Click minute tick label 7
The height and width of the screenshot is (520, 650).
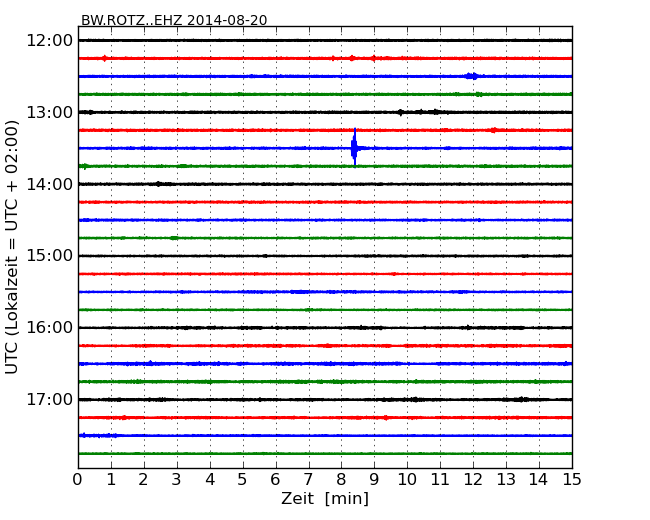(308, 480)
